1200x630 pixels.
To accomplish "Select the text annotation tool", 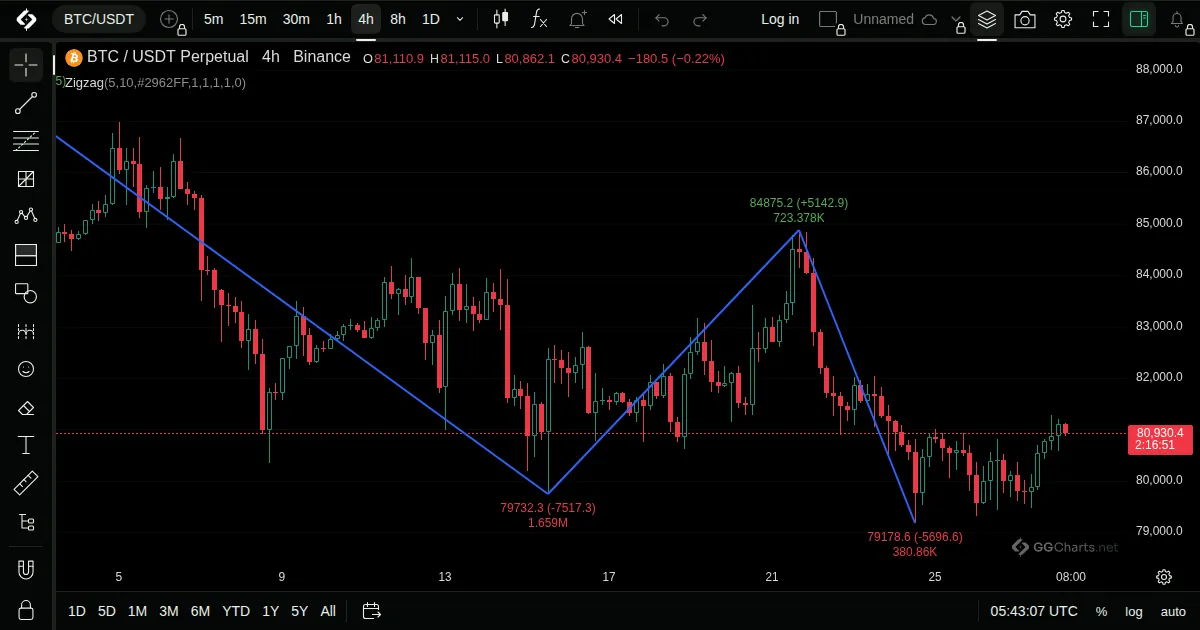I will (26, 445).
